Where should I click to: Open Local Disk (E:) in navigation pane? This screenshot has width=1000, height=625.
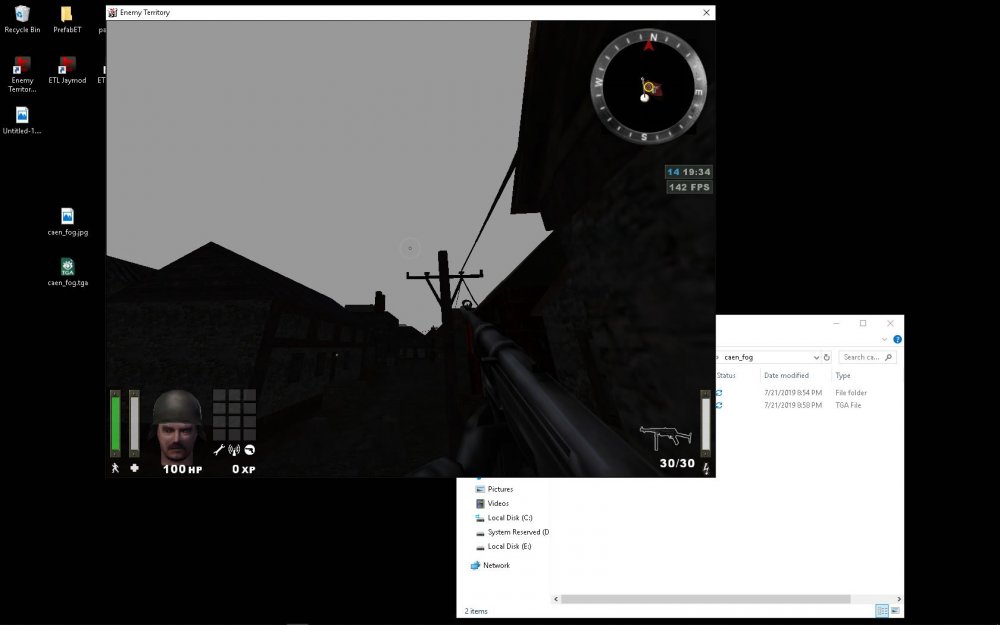(503, 547)
